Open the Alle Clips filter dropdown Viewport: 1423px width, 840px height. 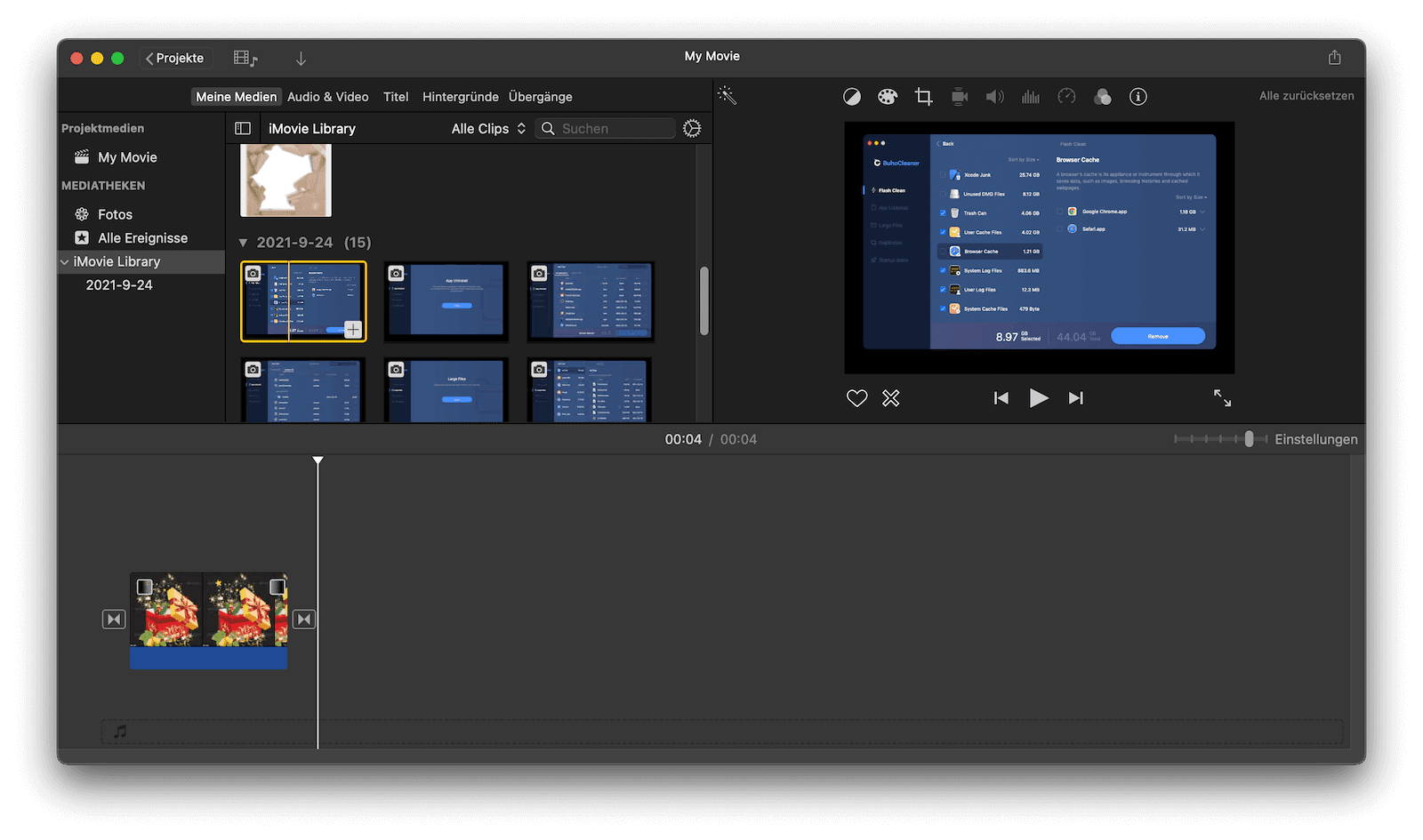click(487, 128)
